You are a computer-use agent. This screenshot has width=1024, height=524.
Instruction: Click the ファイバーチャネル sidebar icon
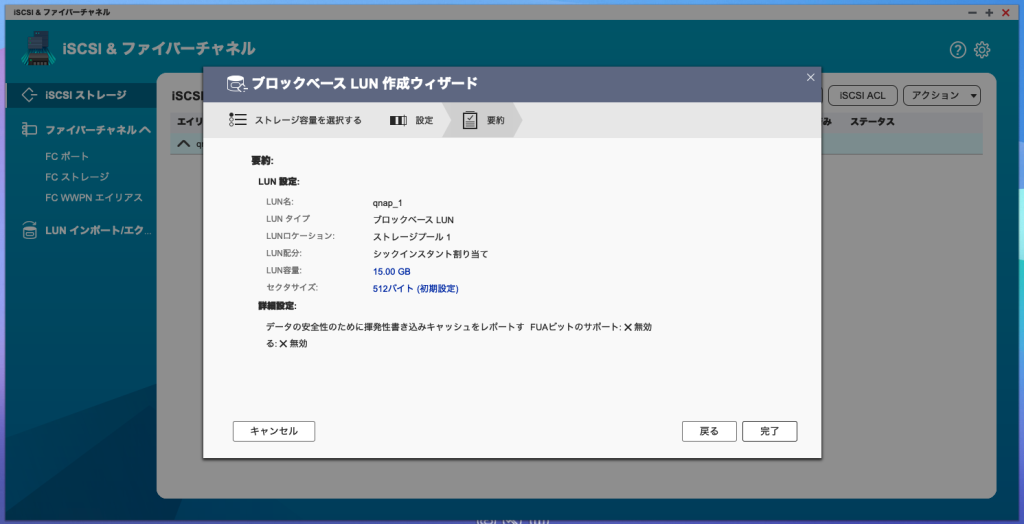tap(29, 130)
